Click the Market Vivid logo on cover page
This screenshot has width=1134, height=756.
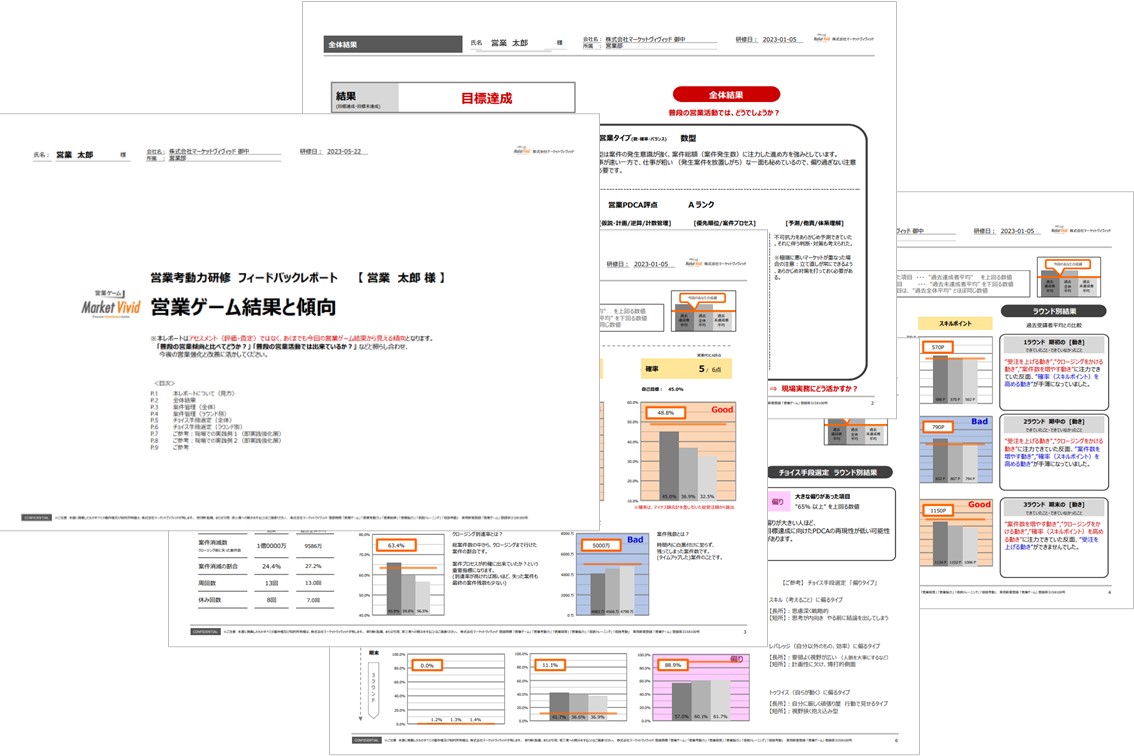111,305
